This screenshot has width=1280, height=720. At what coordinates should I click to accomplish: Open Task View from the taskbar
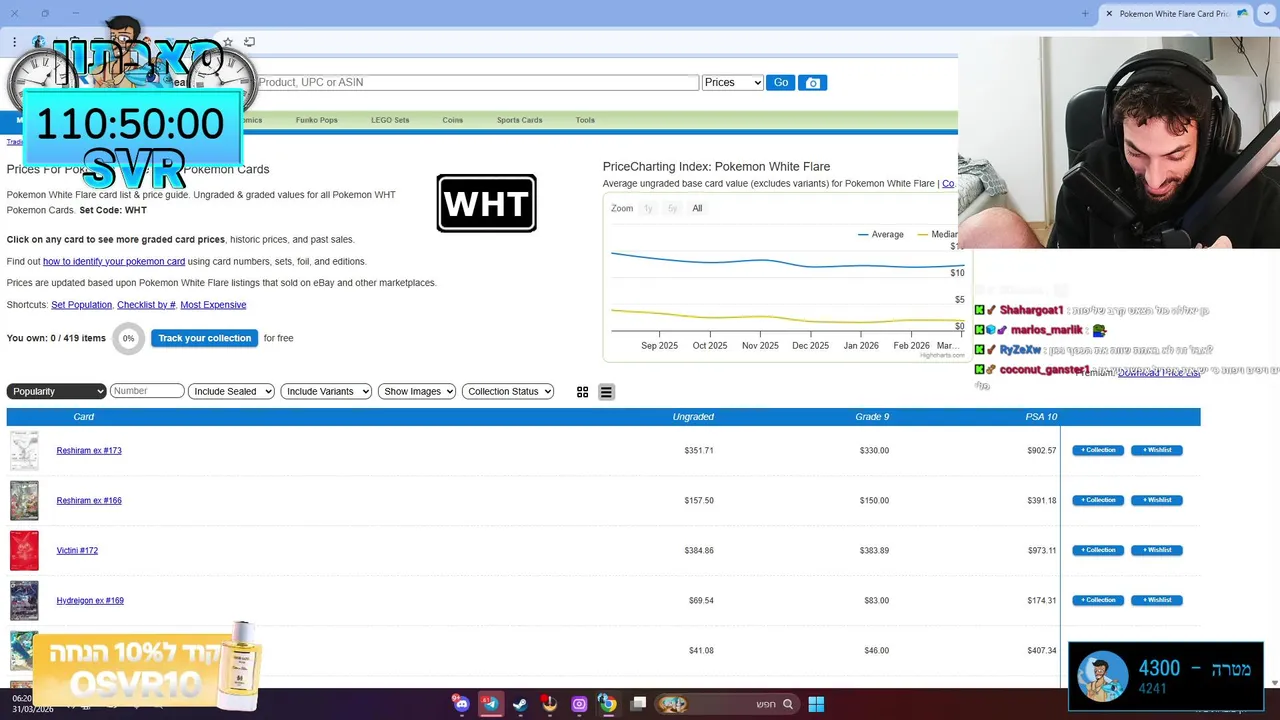click(638, 704)
